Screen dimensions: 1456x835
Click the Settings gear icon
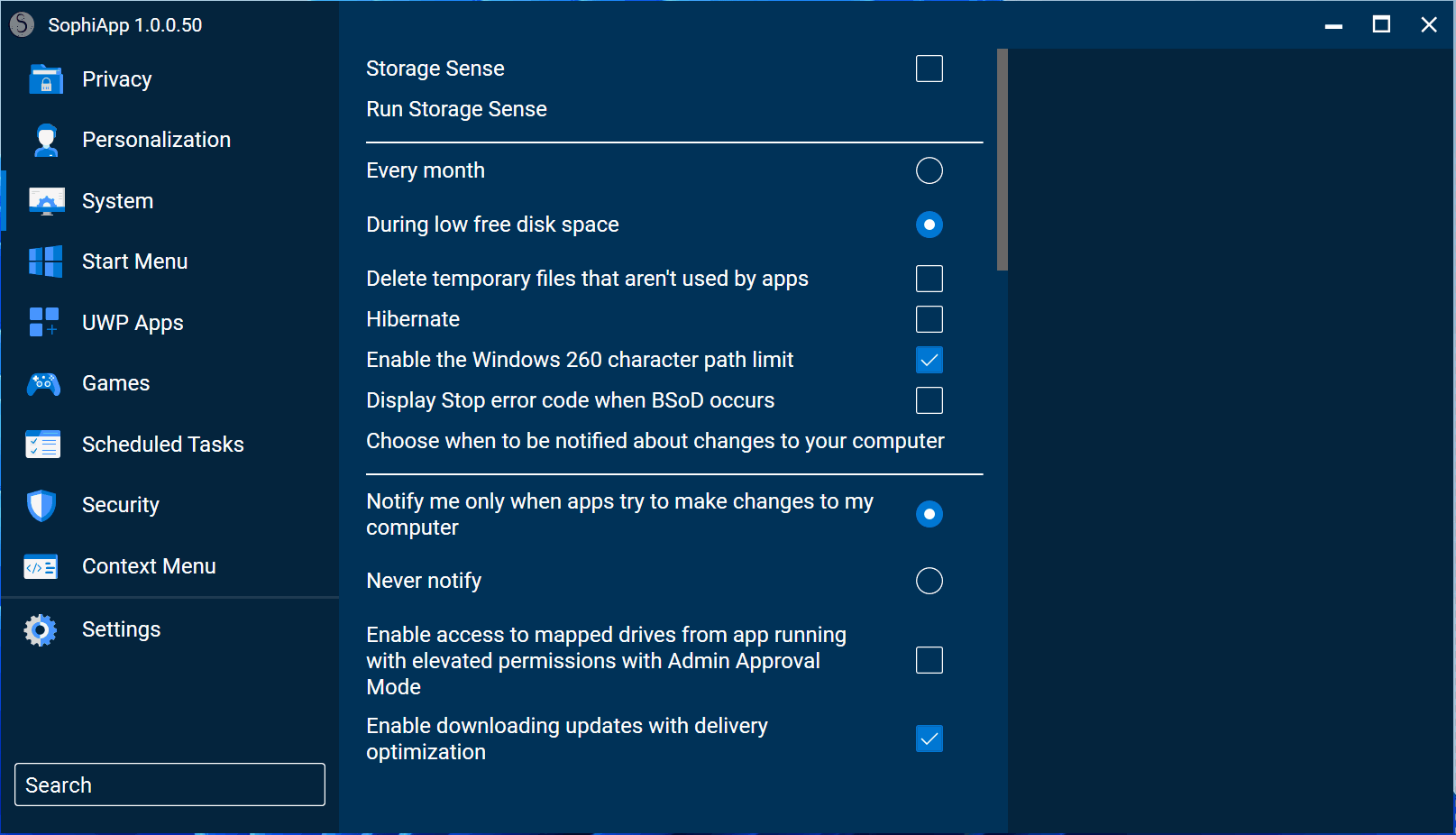(41, 629)
